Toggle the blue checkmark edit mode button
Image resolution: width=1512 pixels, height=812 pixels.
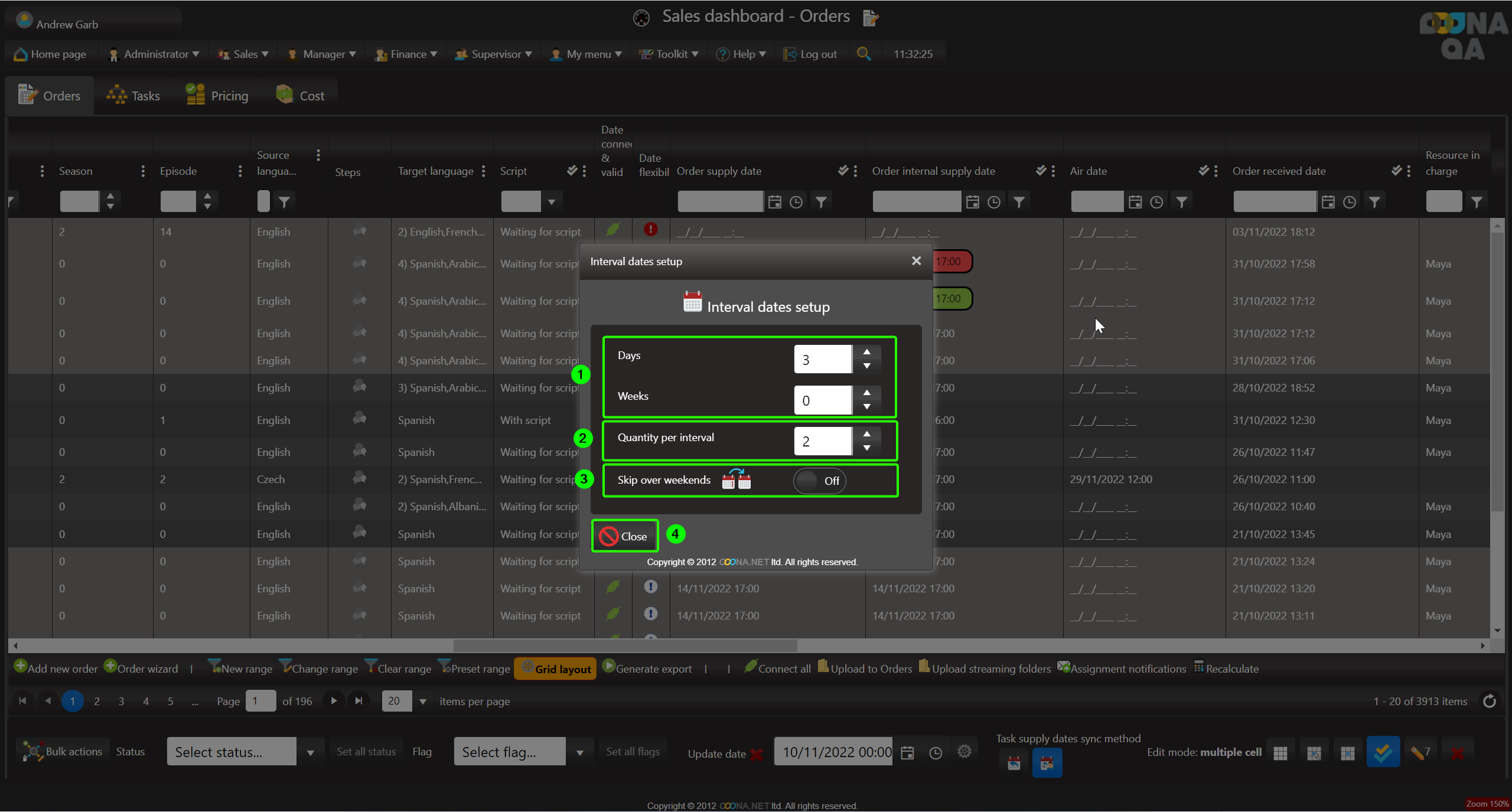(x=1383, y=752)
